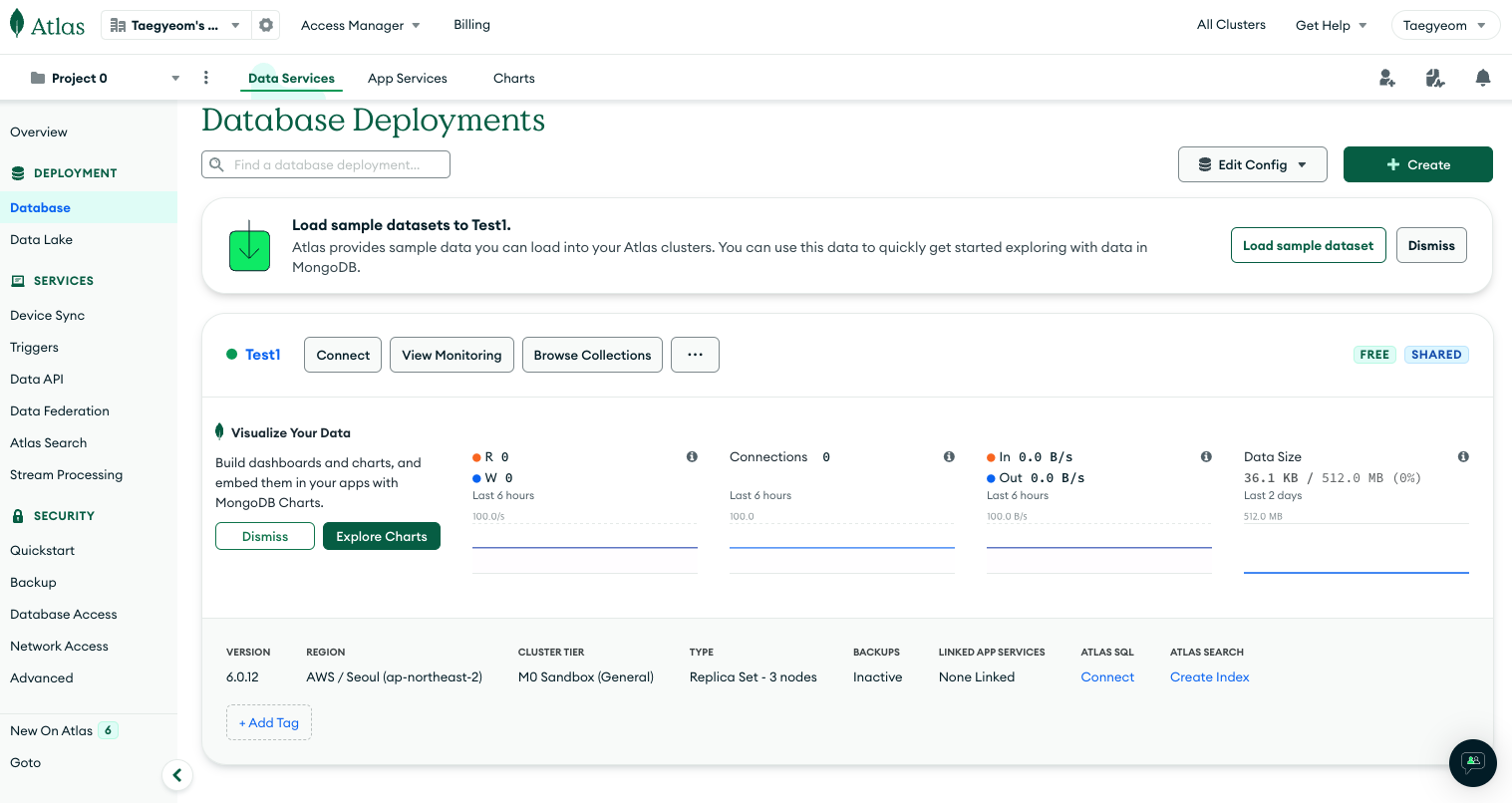Click Atlas SQL Connect link
The image size is (1512, 803).
coord(1107,676)
